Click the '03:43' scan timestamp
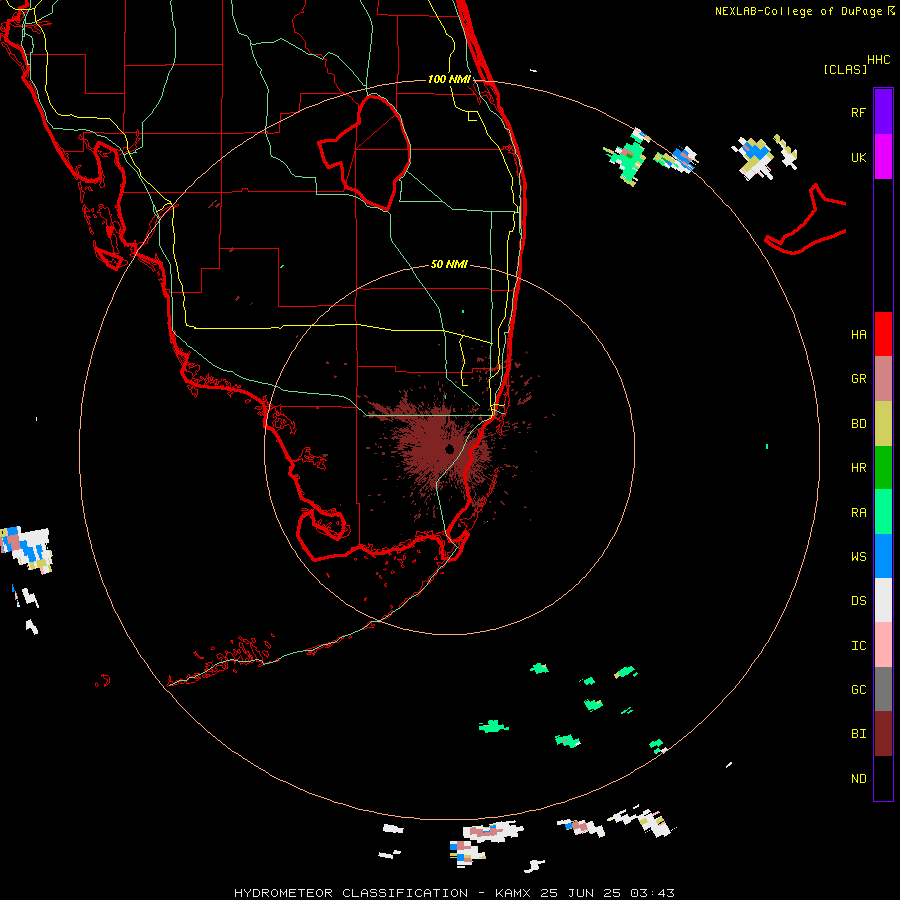Image resolution: width=900 pixels, height=900 pixels. coord(652,893)
